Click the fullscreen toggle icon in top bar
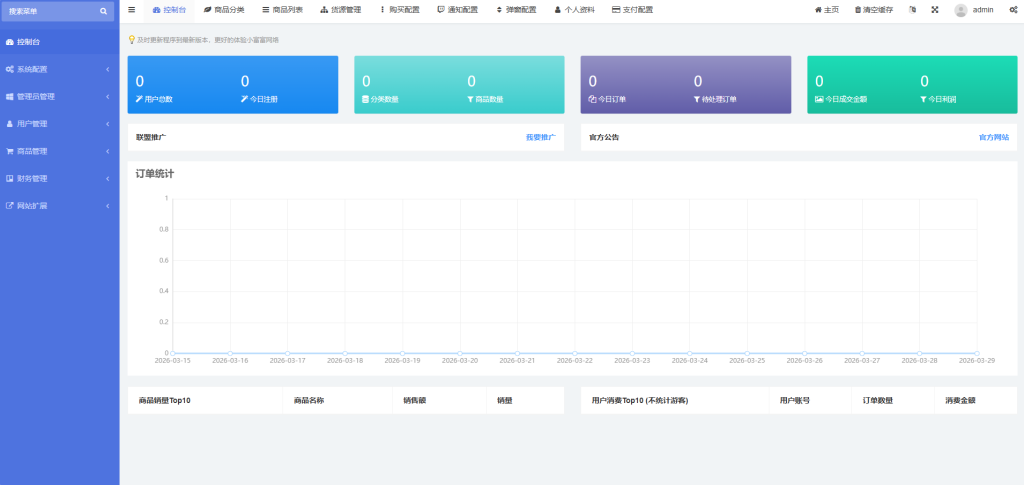The height and width of the screenshot is (485, 1024). click(935, 10)
